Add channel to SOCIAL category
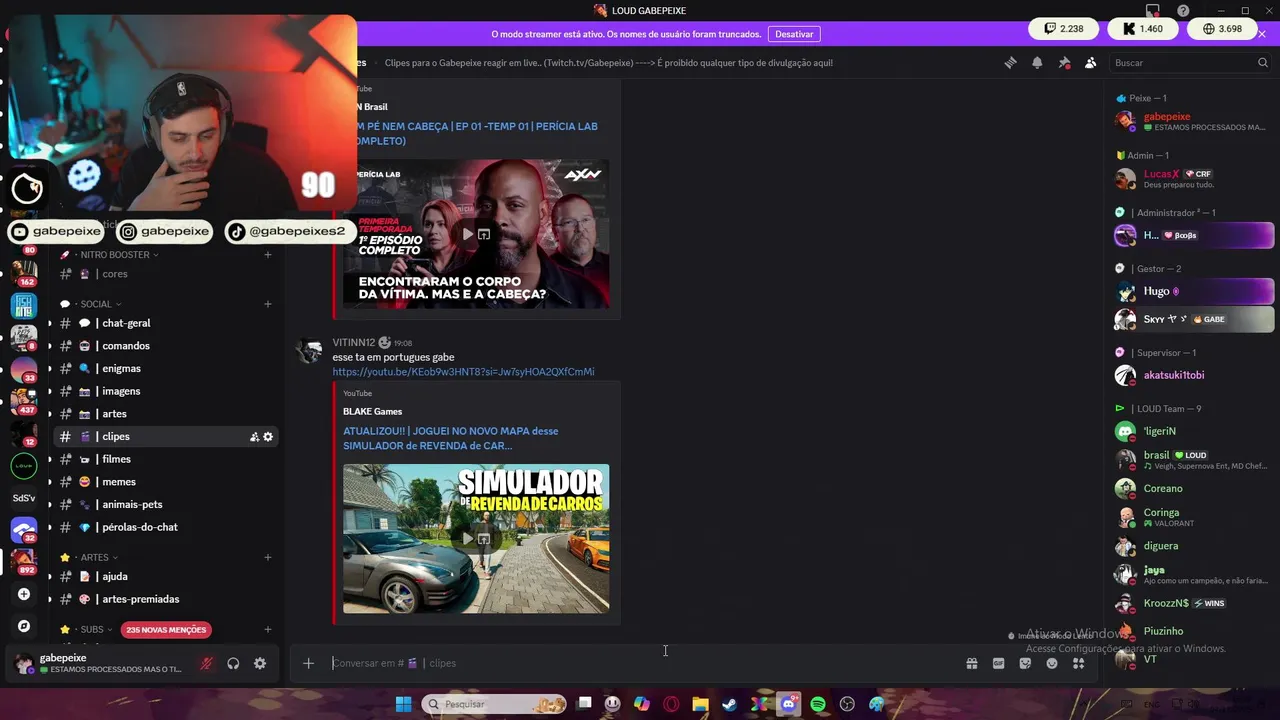1280x720 pixels. point(268,304)
